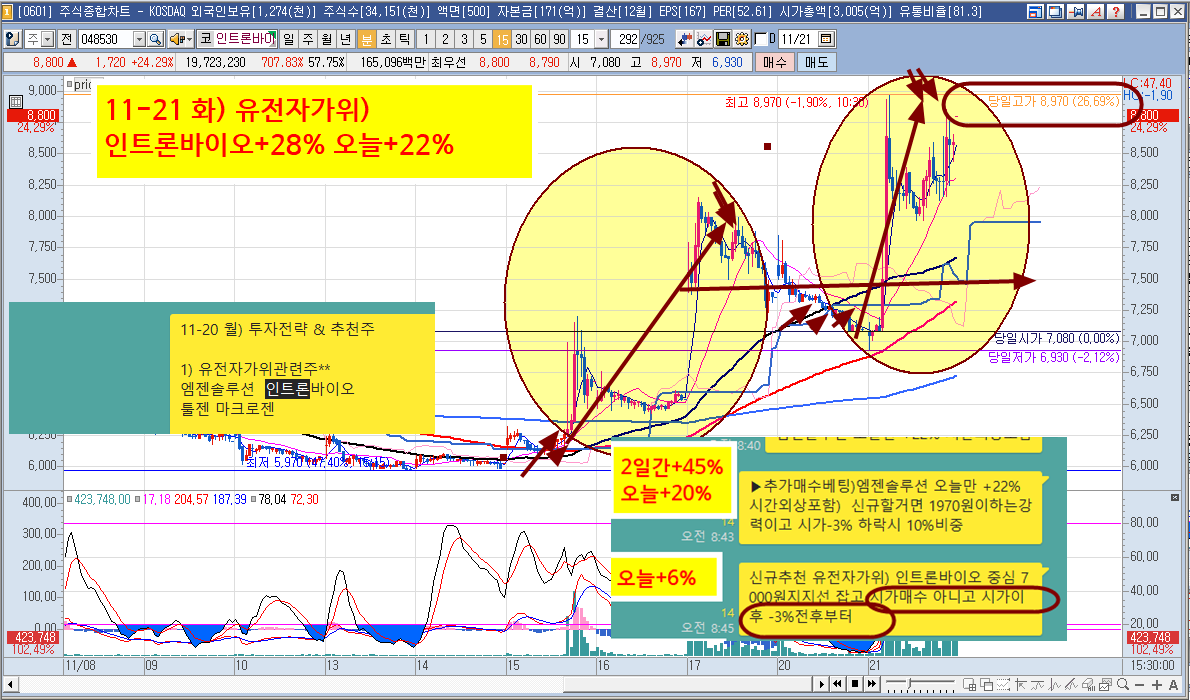1190x700 pixels.
Task: Click the 3D bar eraser icon at bottom
Action: click(x=1088, y=684)
